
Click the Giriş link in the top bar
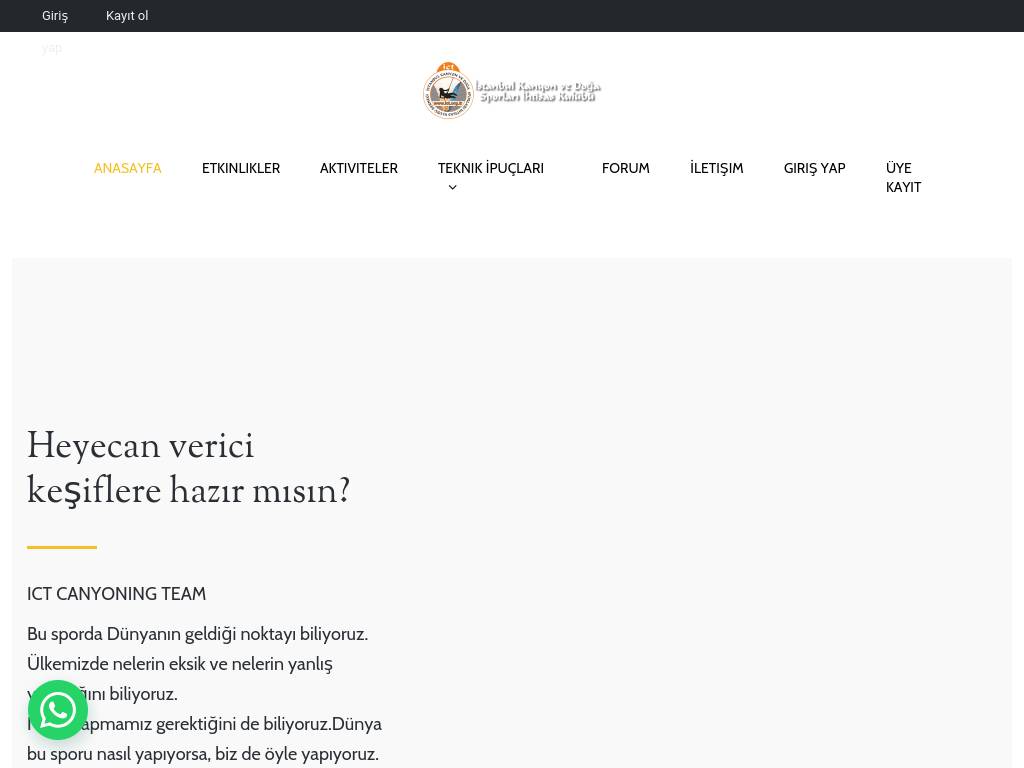(x=55, y=15)
